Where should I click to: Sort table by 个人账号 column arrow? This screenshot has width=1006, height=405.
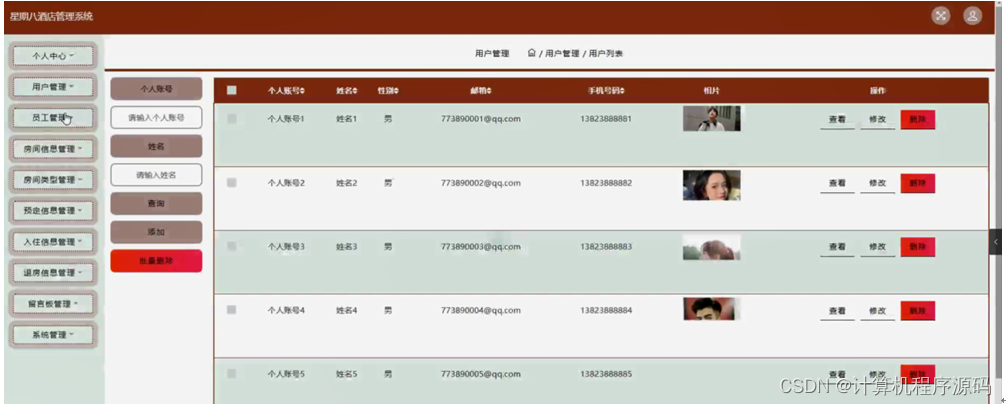click(x=302, y=91)
